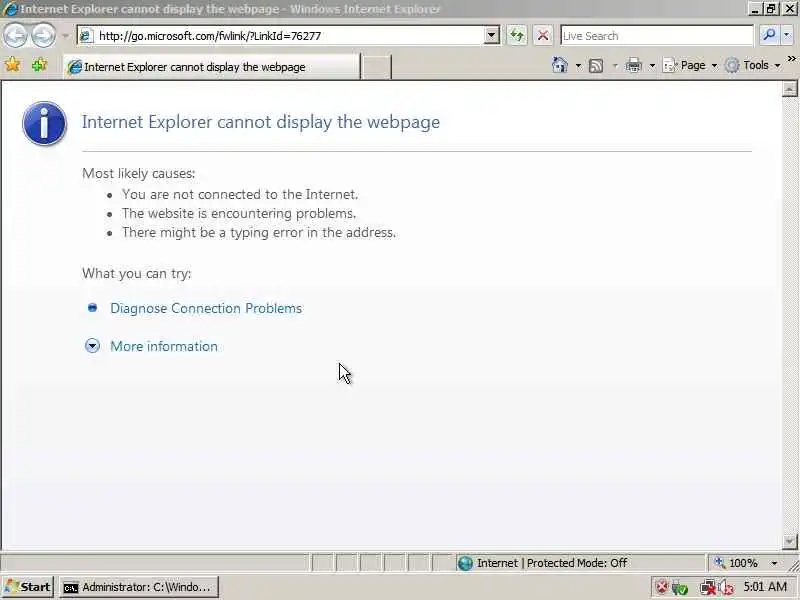The image size is (800, 600).
Task: Click 'There might be a typing error' text
Action: coord(259,233)
